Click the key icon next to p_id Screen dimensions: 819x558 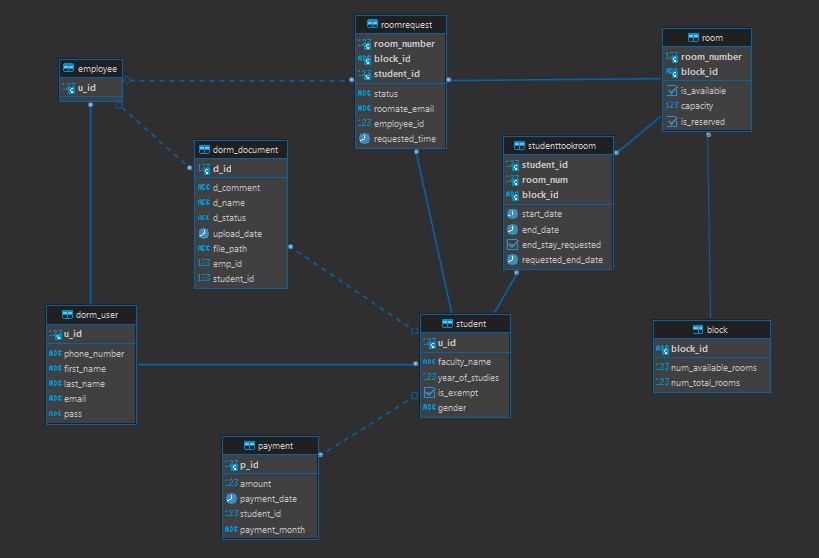231,465
